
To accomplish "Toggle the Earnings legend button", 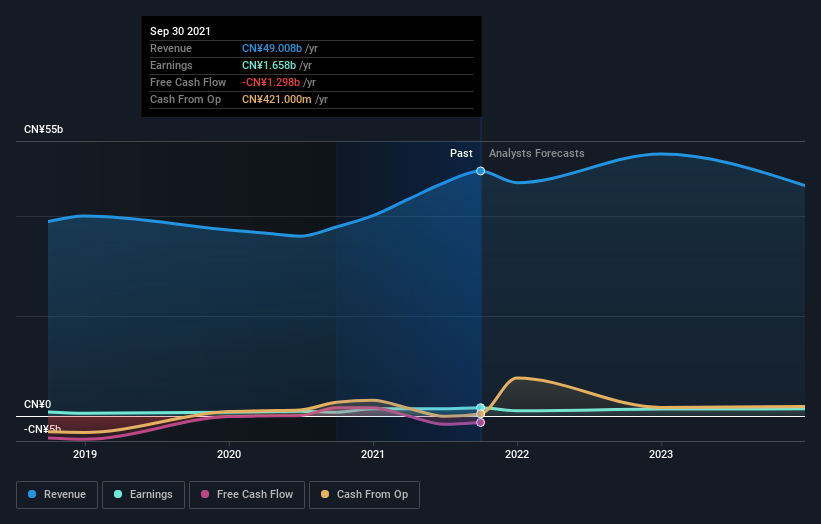I will pyautogui.click(x=143, y=495).
